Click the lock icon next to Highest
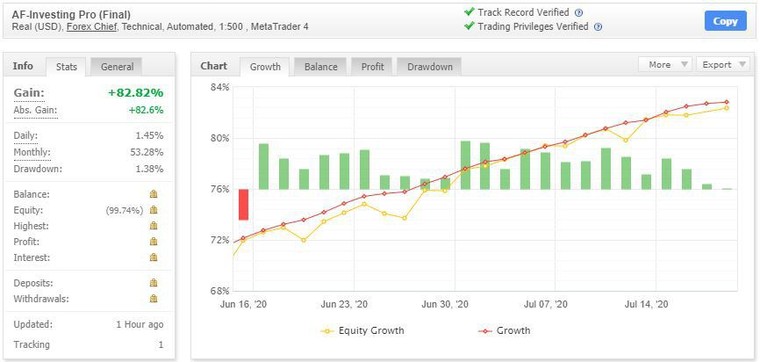Viewport: 760px width, 362px height. [x=154, y=226]
